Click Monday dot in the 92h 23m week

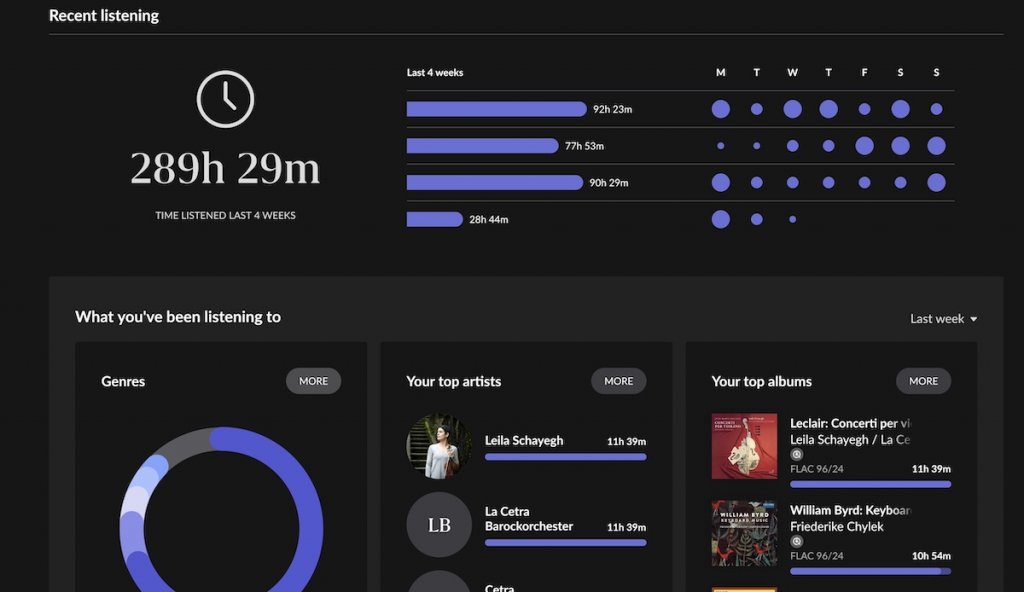click(x=720, y=109)
